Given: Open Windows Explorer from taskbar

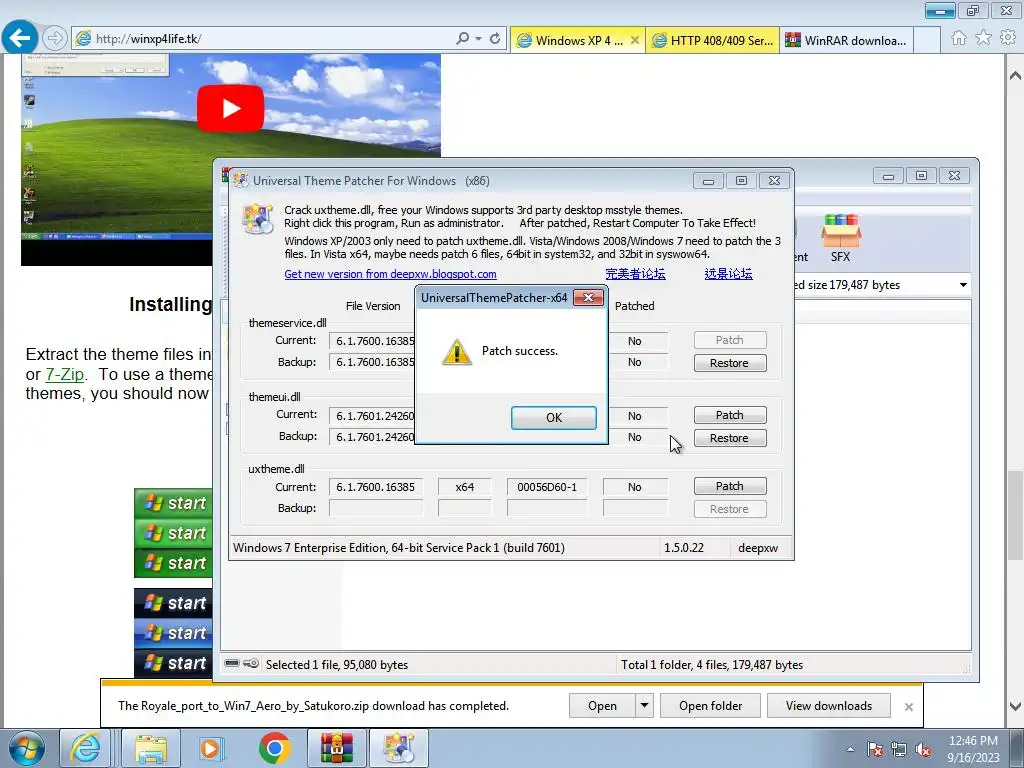Looking at the screenshot, I should point(151,748).
